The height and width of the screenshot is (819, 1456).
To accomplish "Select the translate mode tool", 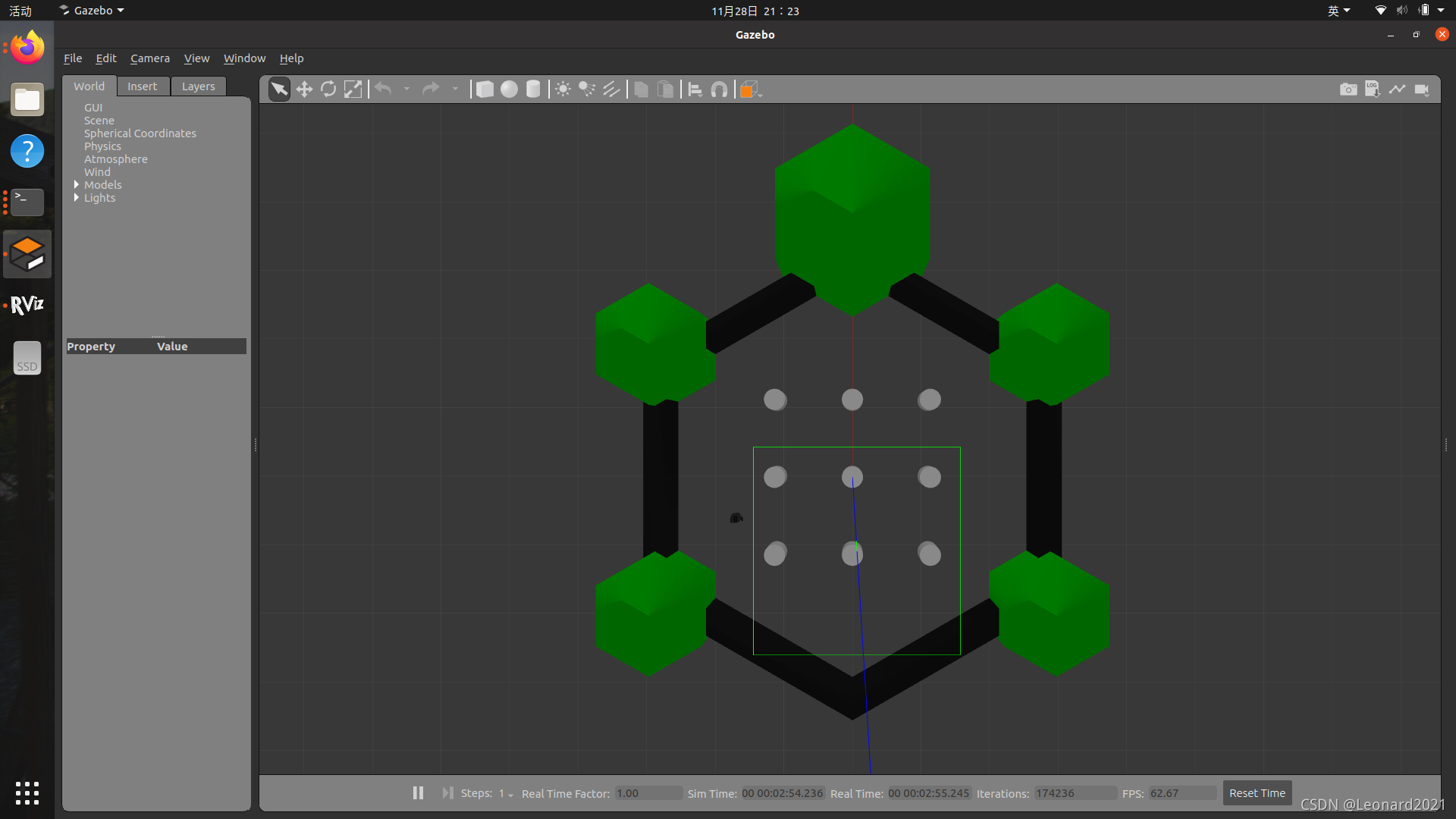I will click(304, 89).
